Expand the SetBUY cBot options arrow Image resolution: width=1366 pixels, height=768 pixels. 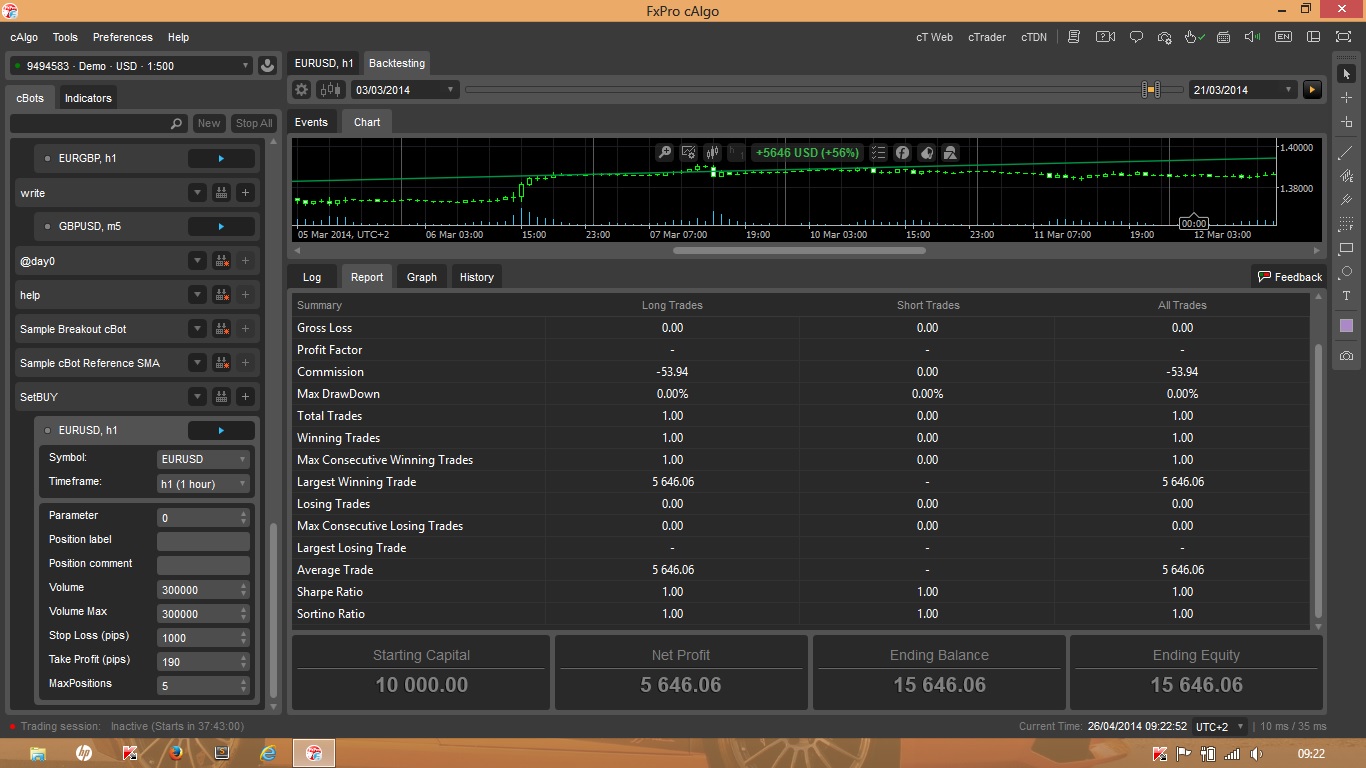click(x=198, y=397)
